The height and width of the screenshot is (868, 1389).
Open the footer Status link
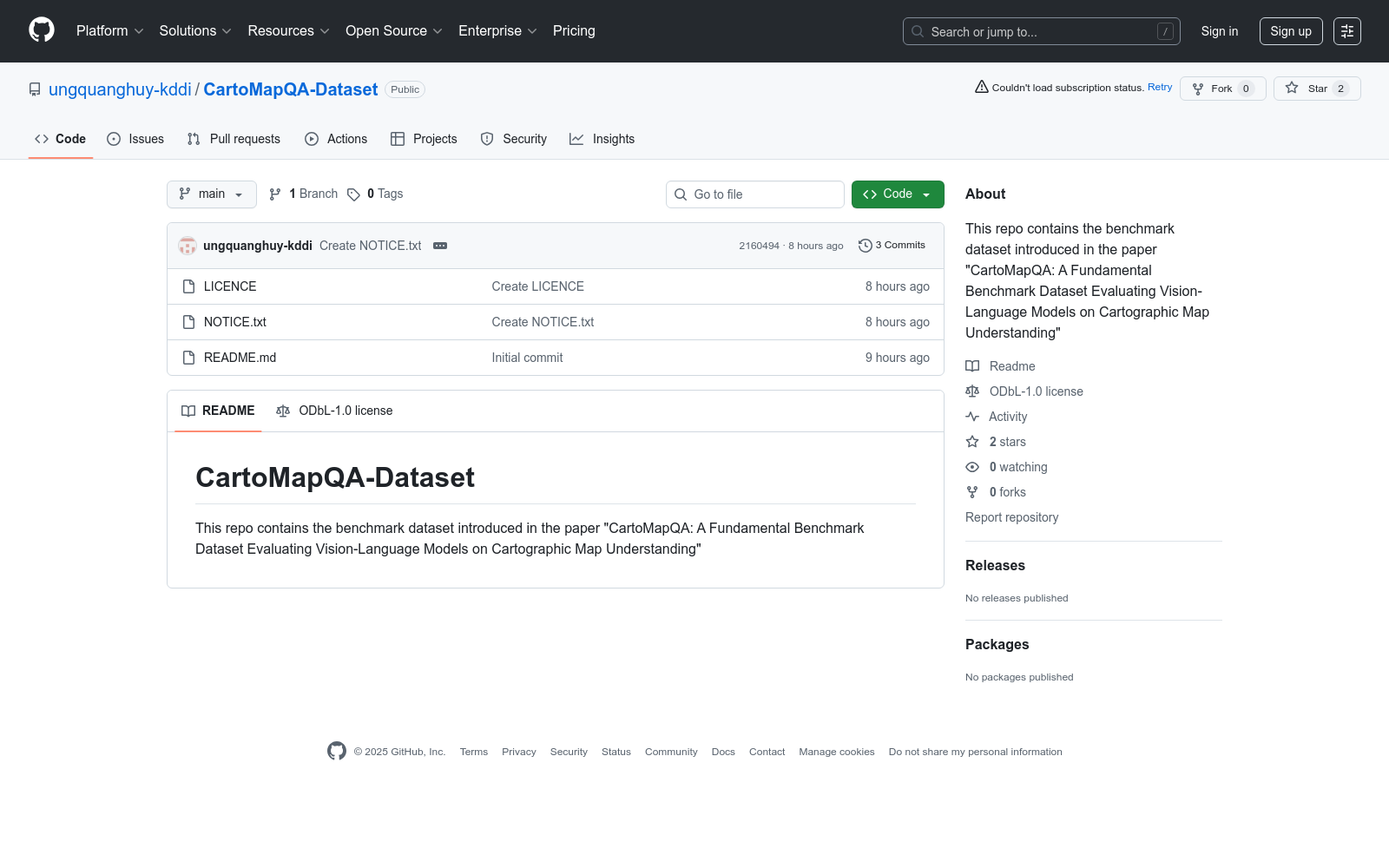coord(616,752)
